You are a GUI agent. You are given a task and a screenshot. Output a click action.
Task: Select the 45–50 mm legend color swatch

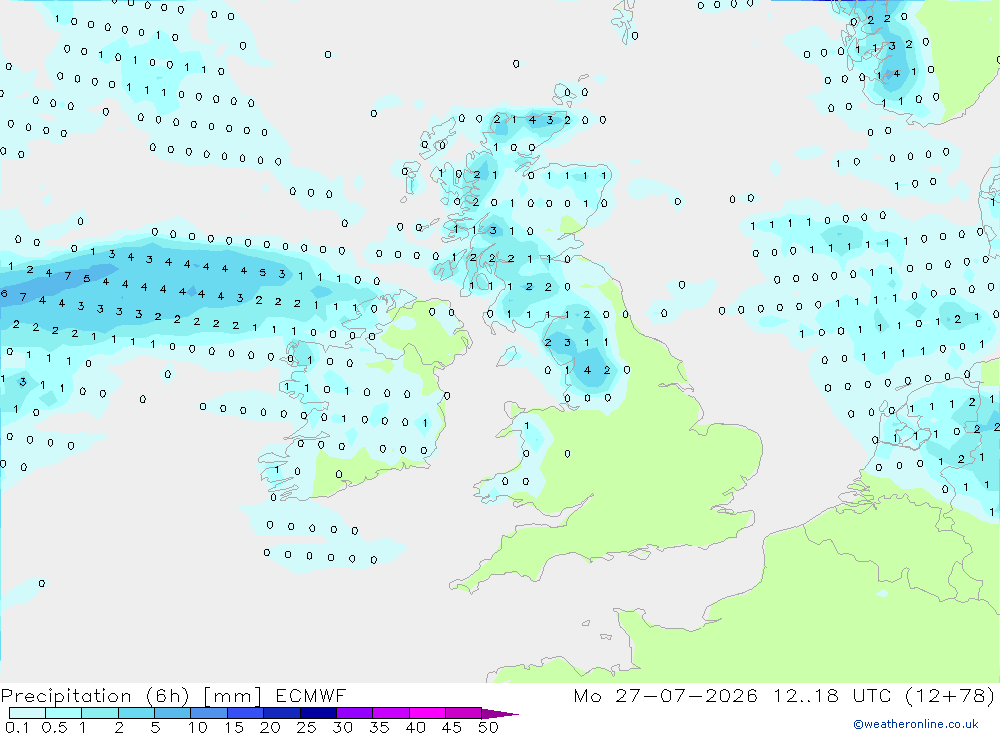click(x=464, y=713)
